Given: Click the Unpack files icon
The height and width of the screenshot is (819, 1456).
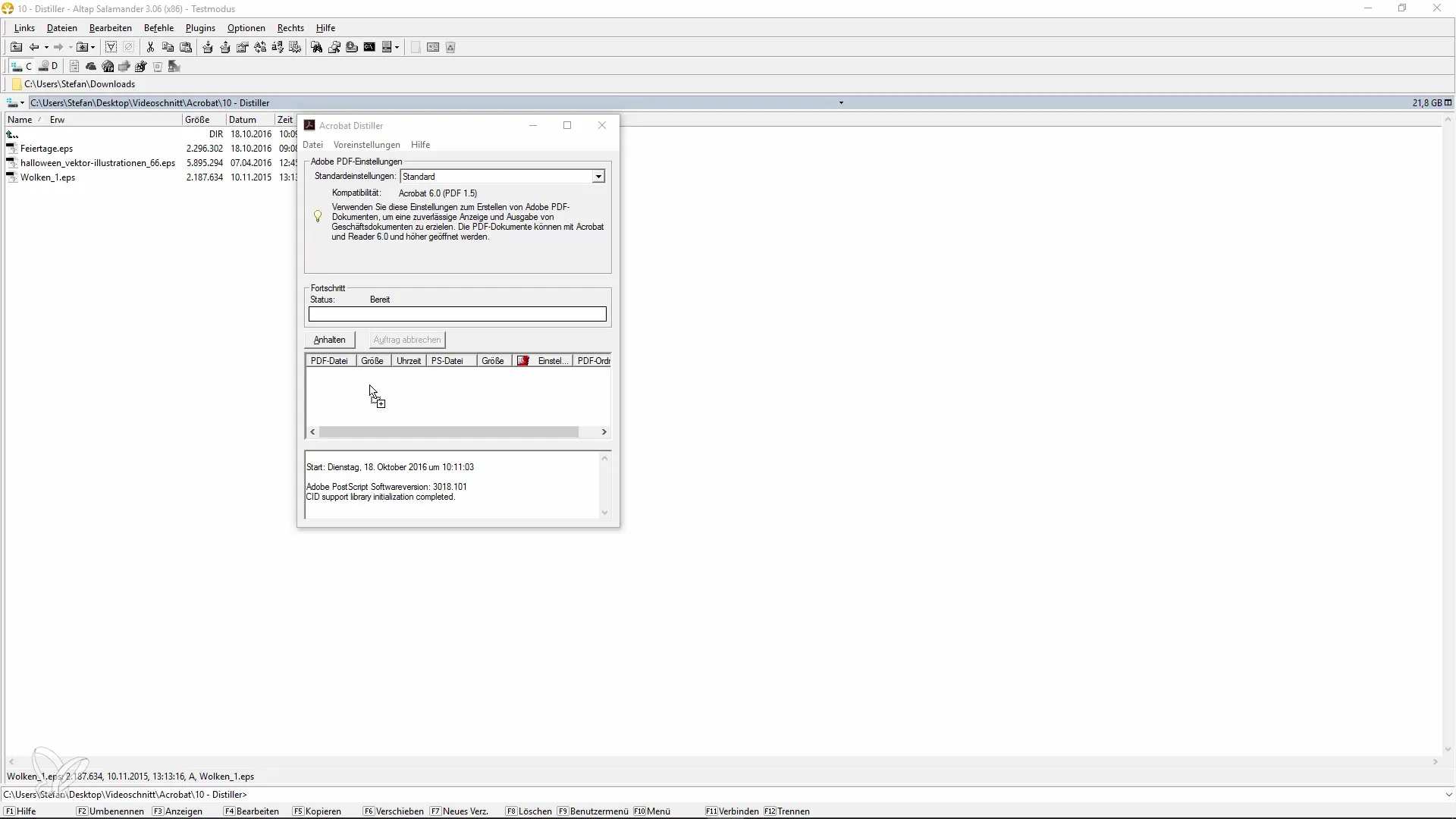Looking at the screenshot, I should pos(225,47).
